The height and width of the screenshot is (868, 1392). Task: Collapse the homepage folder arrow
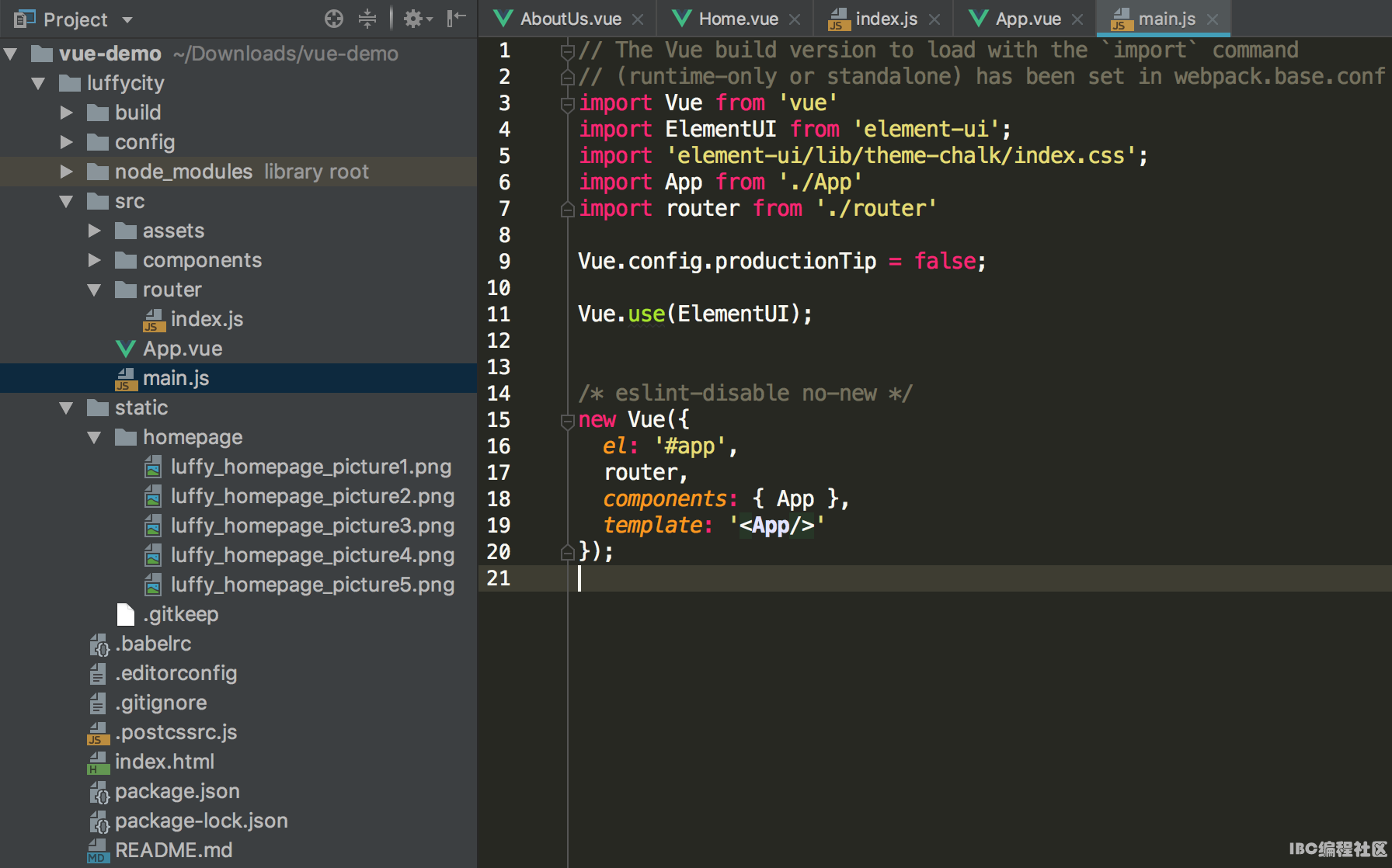95,437
